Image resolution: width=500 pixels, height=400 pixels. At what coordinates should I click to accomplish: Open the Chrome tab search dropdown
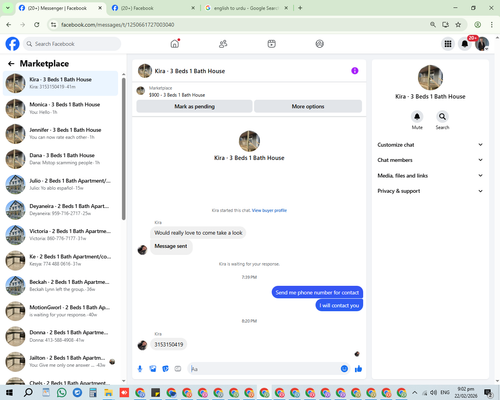[7, 8]
